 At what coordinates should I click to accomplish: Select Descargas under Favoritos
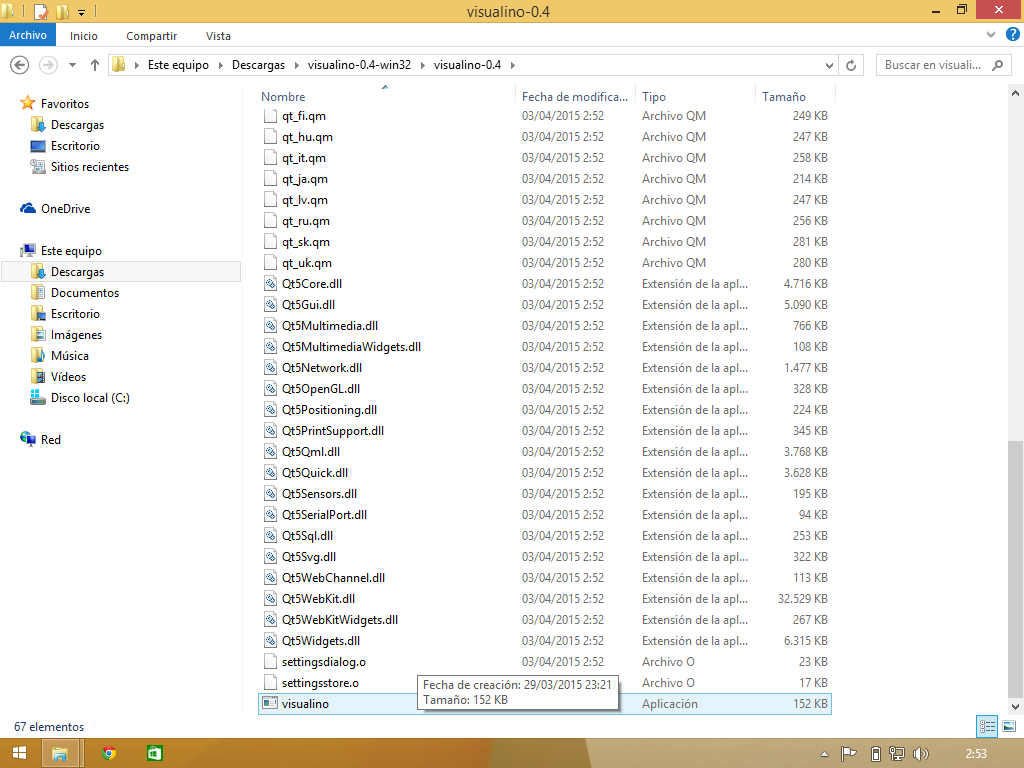(x=77, y=125)
